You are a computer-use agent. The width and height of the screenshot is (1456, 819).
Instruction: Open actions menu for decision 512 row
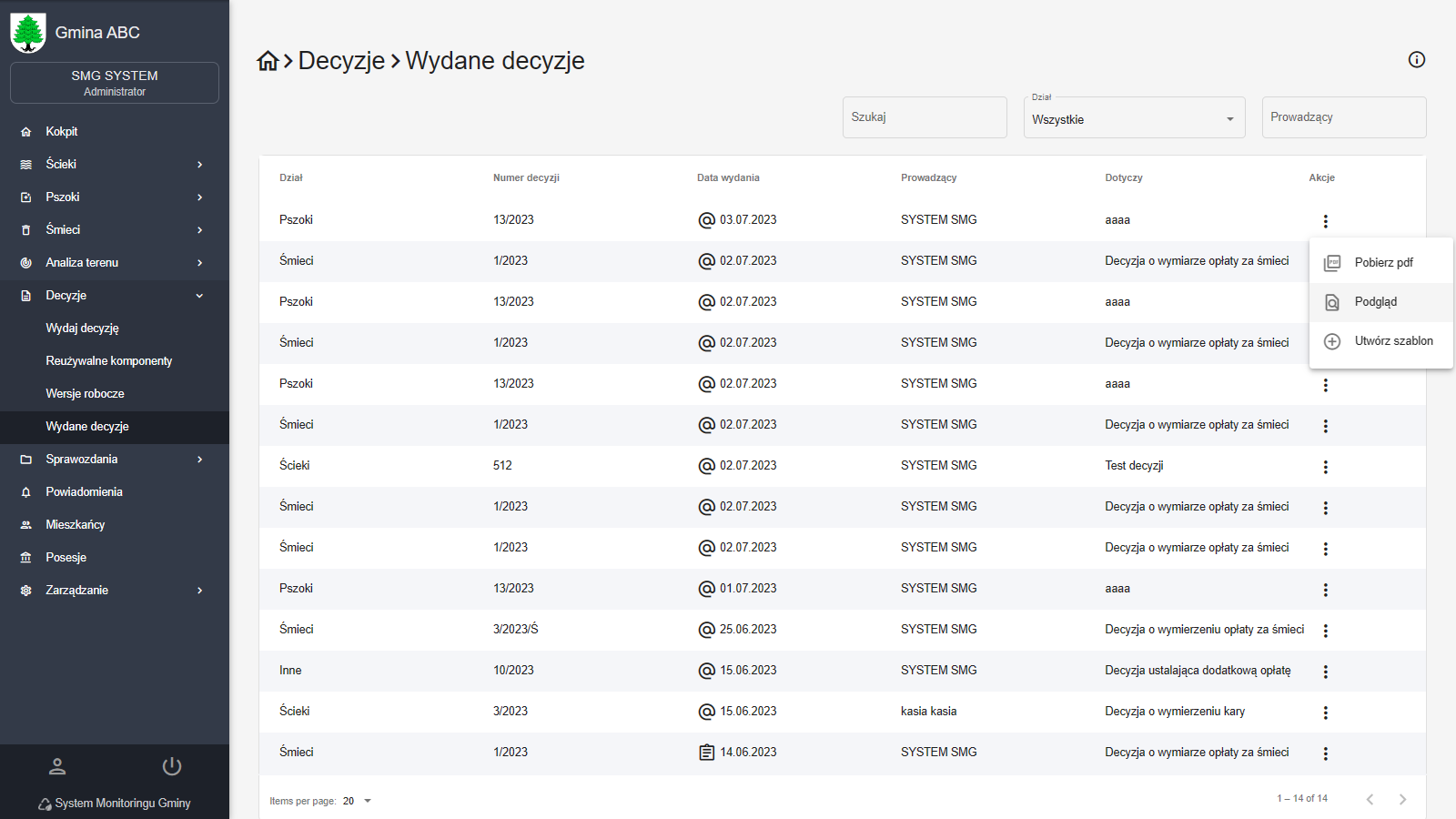click(x=1325, y=467)
